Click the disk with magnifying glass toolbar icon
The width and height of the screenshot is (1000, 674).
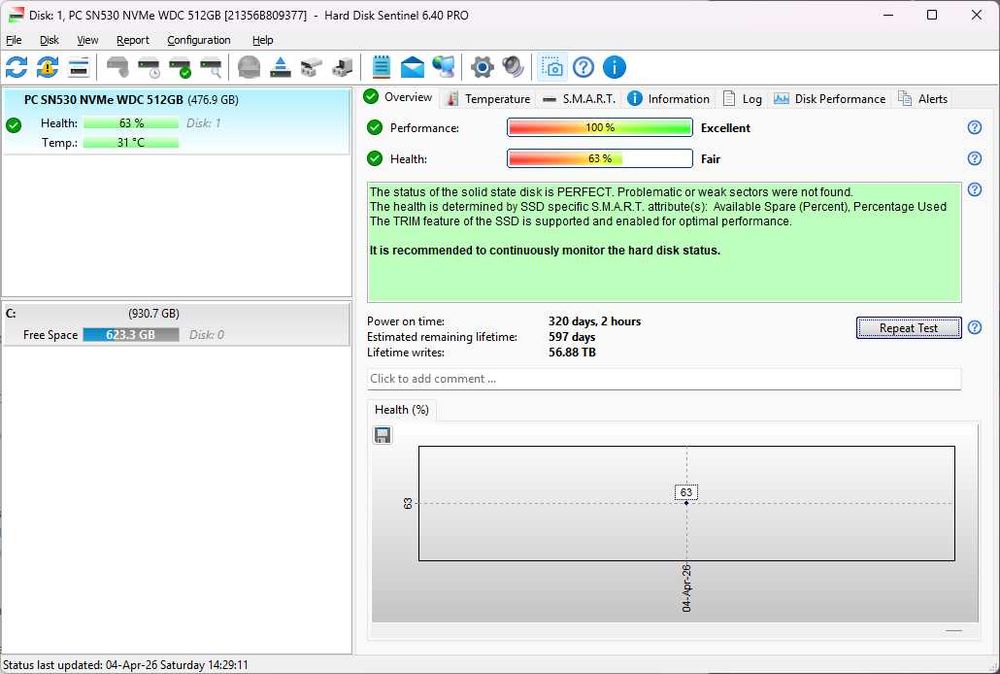coord(211,67)
